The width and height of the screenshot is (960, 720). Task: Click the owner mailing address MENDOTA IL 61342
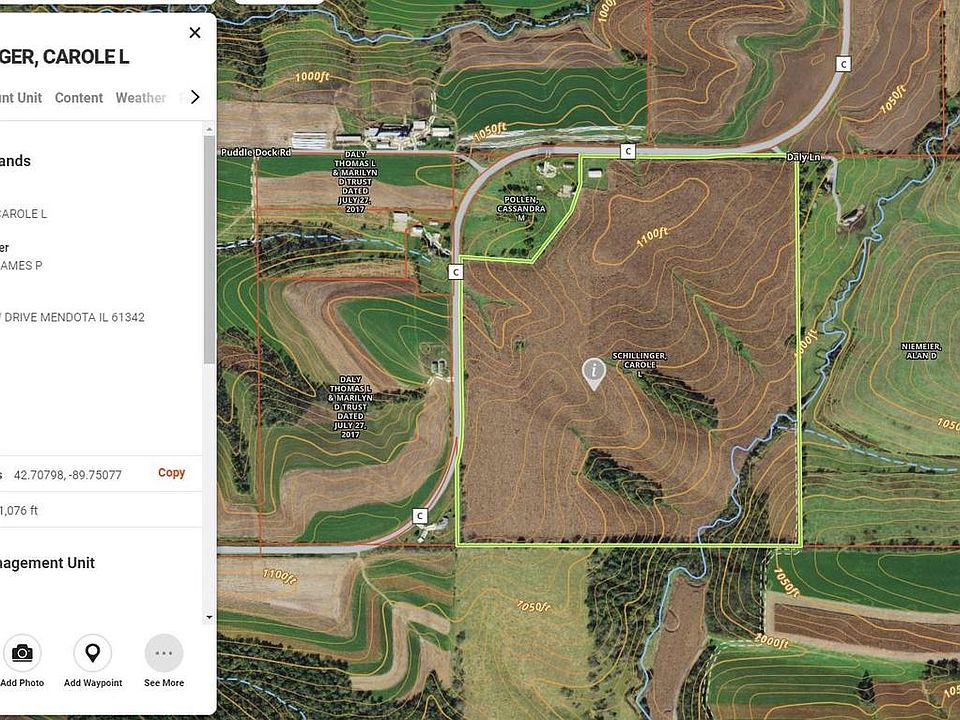[72, 317]
